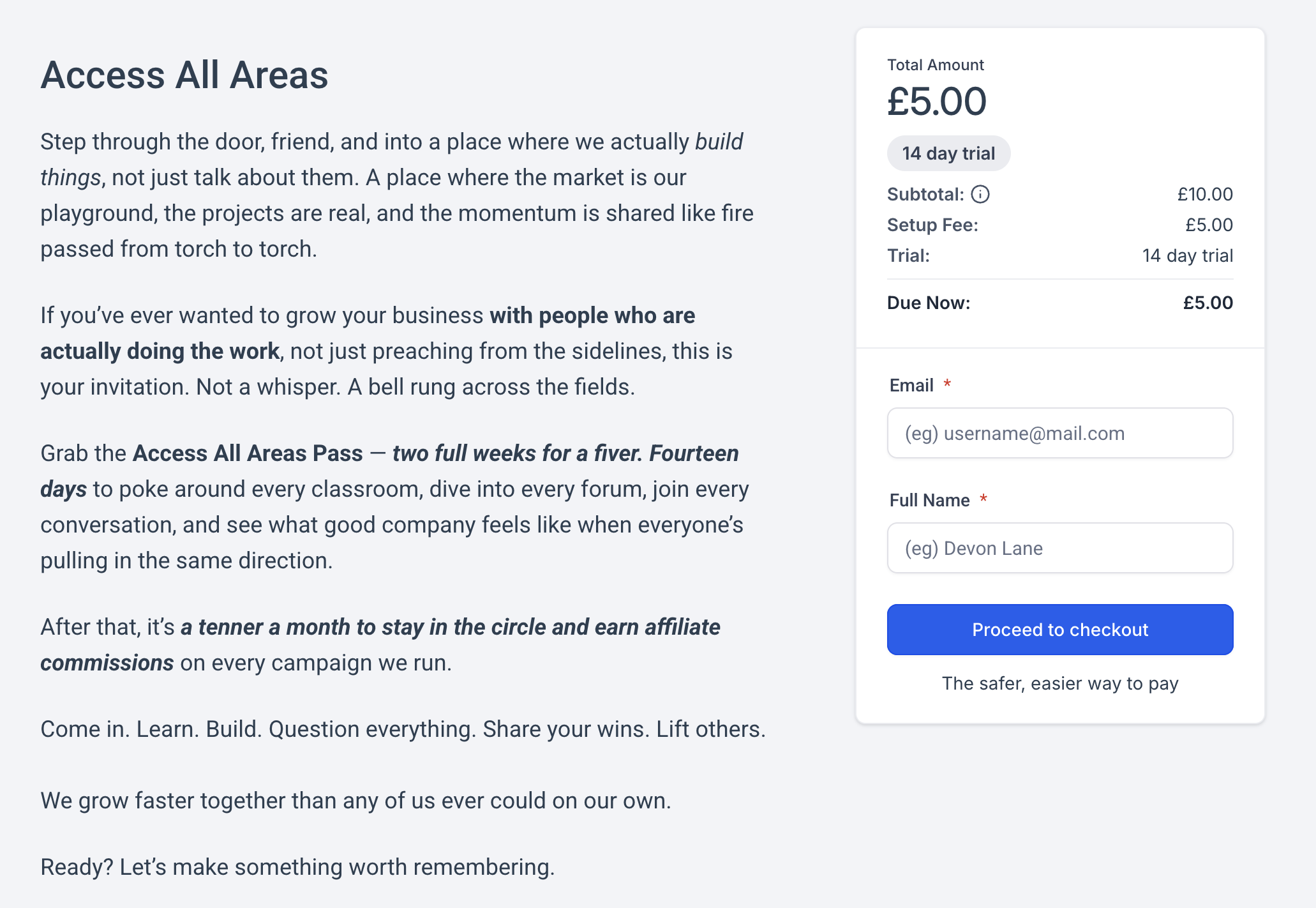Image resolution: width=1316 pixels, height=908 pixels.
Task: Click the 14 day trial badge
Action: (x=948, y=153)
